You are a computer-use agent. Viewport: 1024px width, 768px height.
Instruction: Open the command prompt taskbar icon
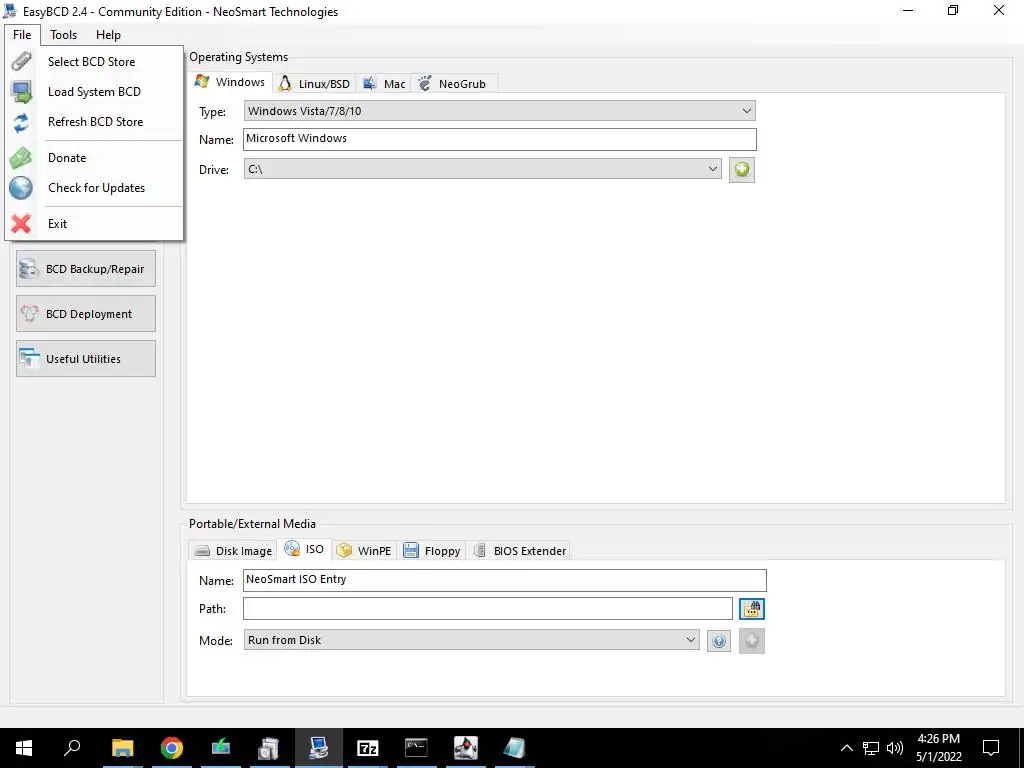416,748
